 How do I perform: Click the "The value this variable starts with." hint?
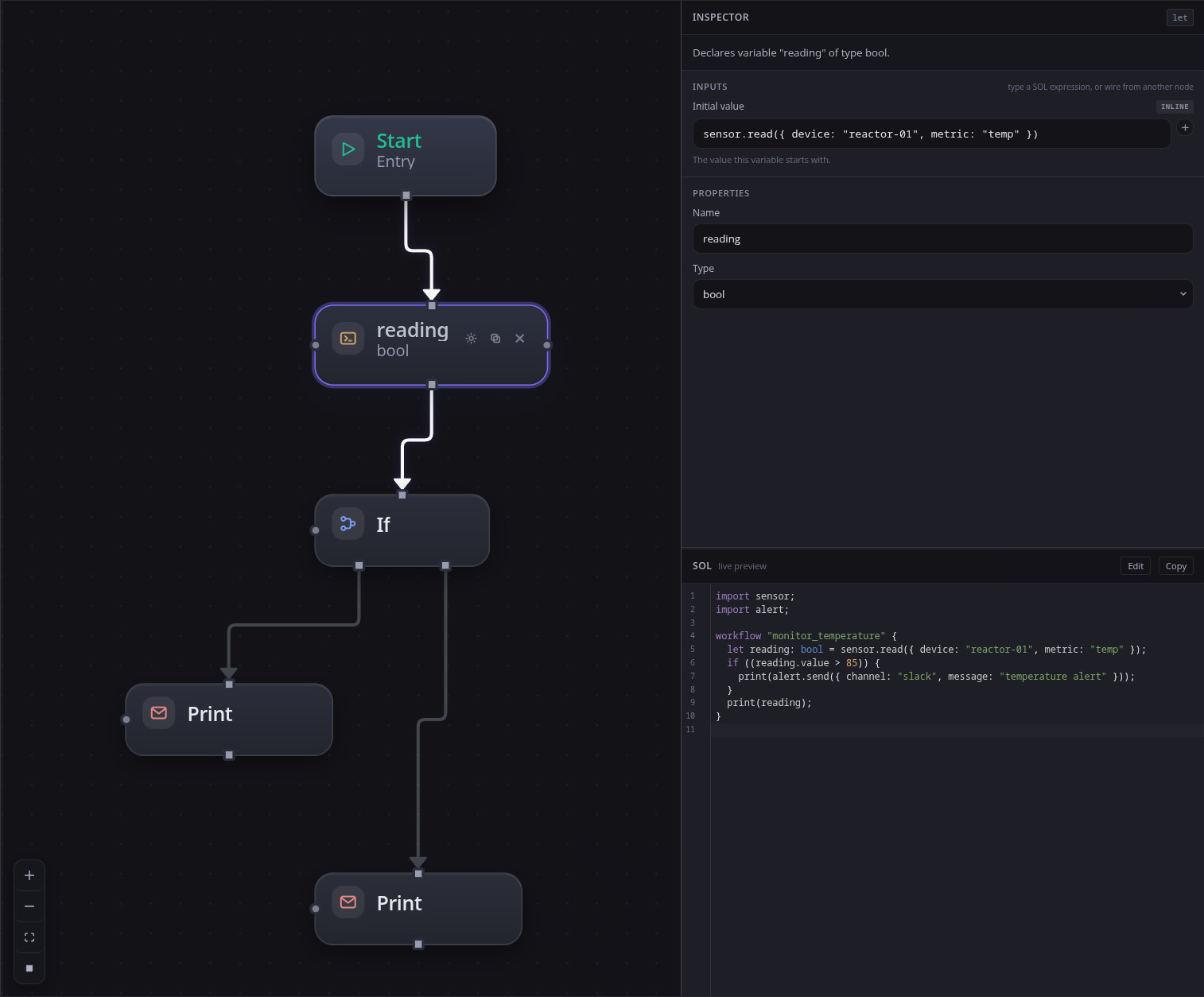coord(761,160)
